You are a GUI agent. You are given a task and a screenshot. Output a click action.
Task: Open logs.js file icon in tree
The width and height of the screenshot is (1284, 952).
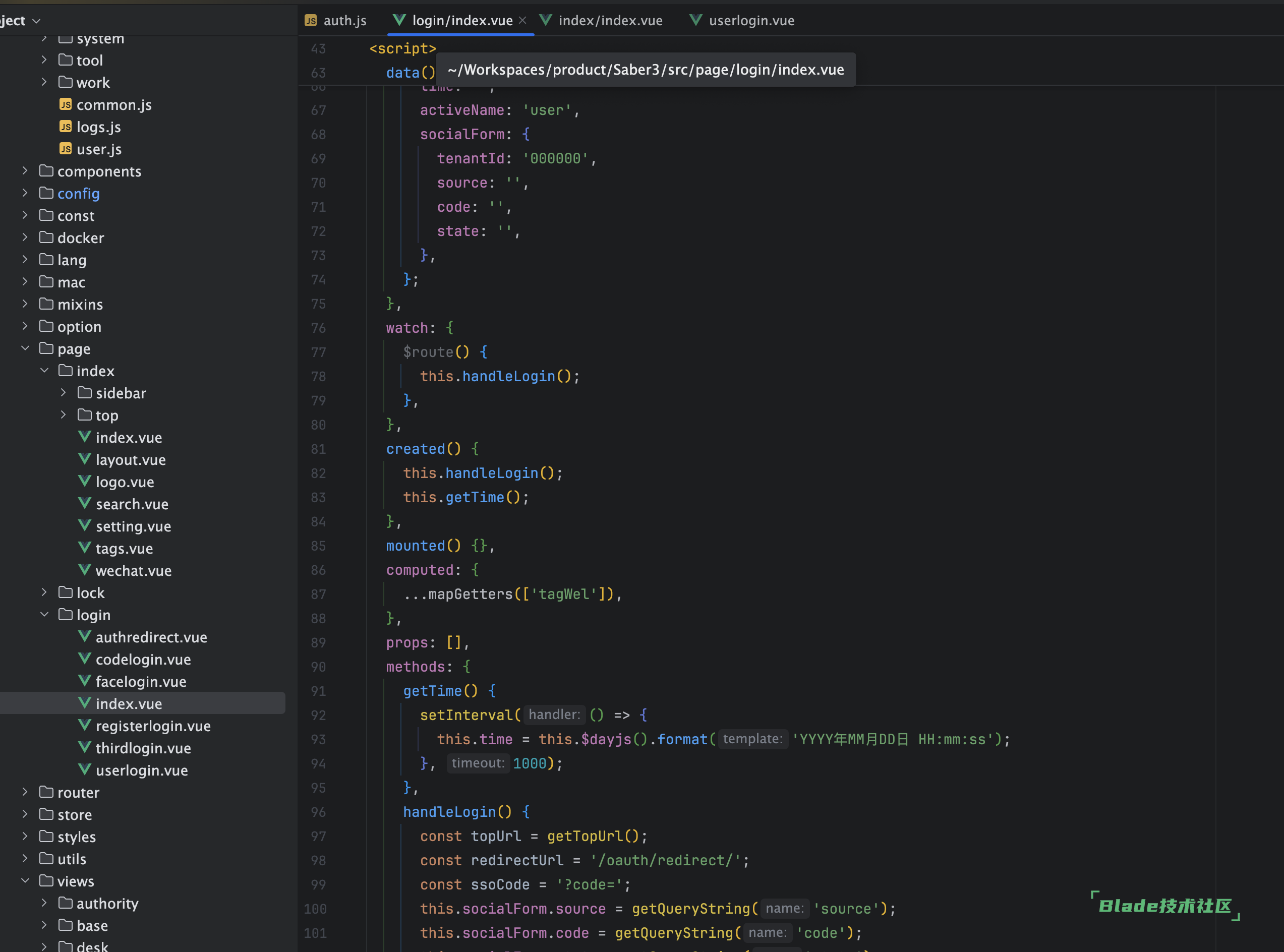(x=66, y=127)
